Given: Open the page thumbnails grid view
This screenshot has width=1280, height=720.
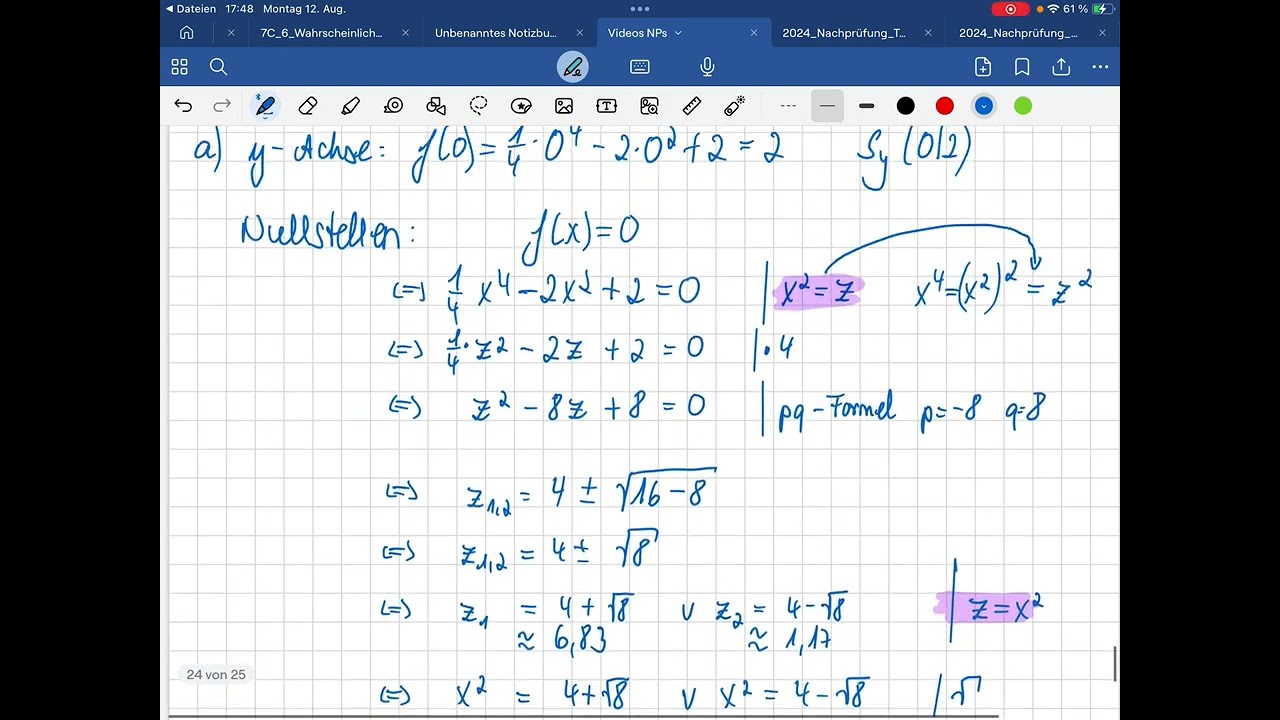Looking at the screenshot, I should click(x=180, y=67).
